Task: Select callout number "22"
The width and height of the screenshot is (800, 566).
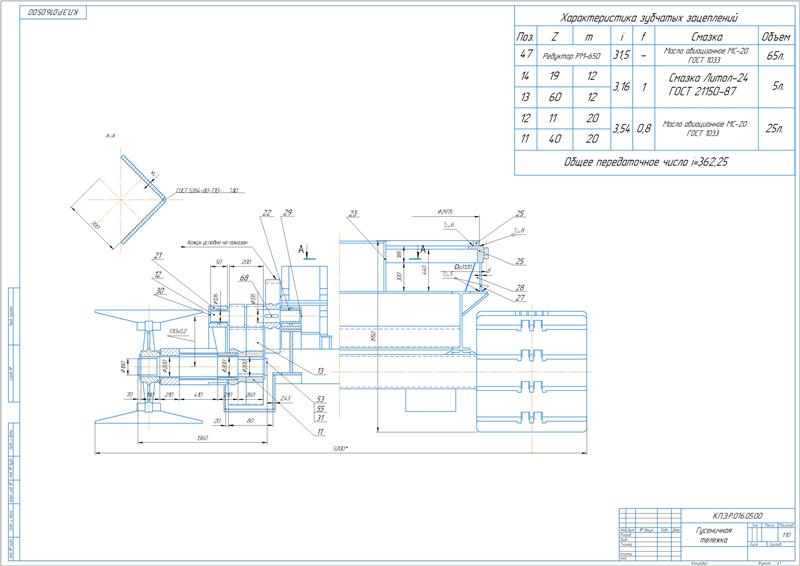Action: (267, 213)
